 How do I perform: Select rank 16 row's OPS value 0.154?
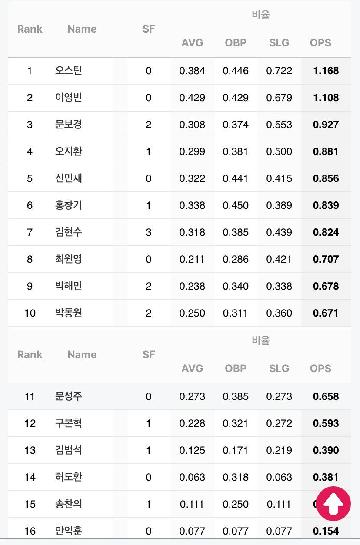click(x=326, y=531)
